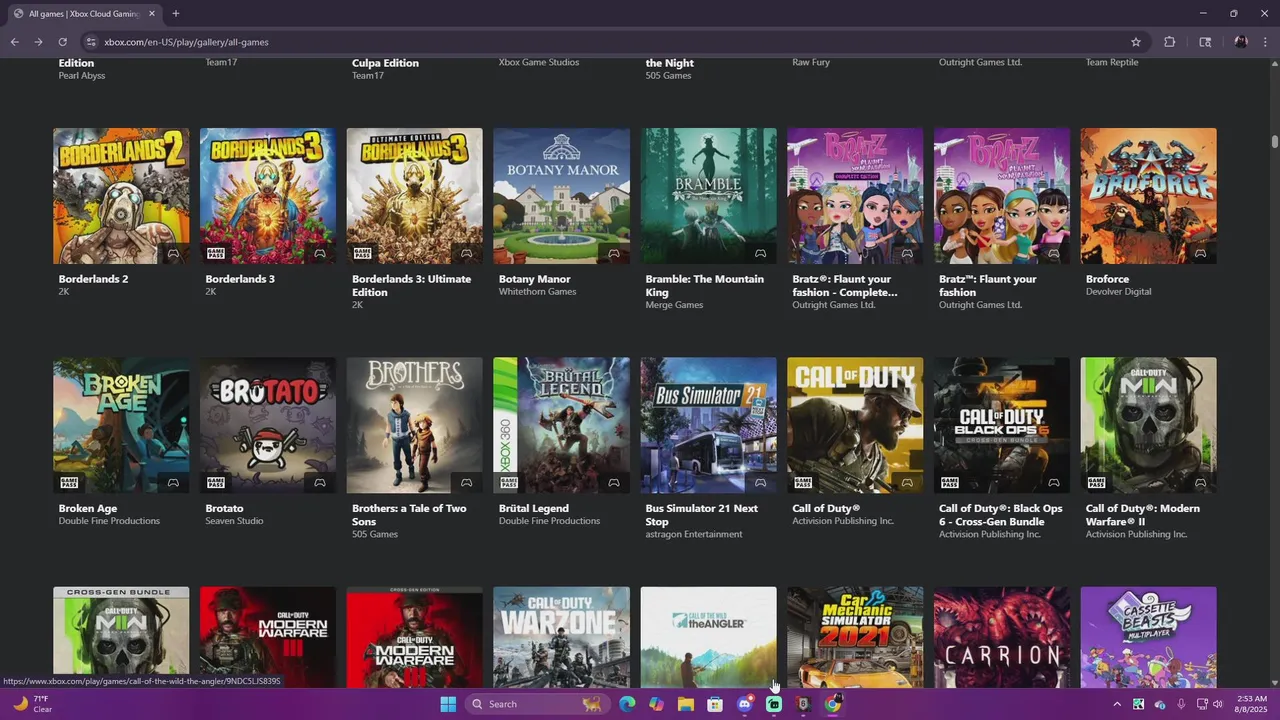
Task: Click the 'Whitethorn Games' publisher text
Action: point(537,292)
